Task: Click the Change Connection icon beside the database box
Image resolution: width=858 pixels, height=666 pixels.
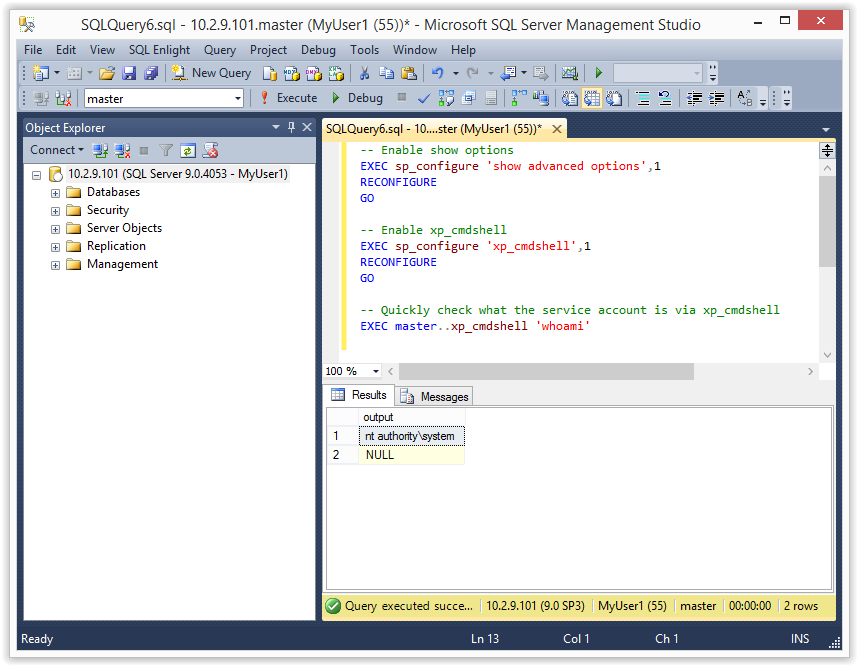Action: (x=63, y=99)
